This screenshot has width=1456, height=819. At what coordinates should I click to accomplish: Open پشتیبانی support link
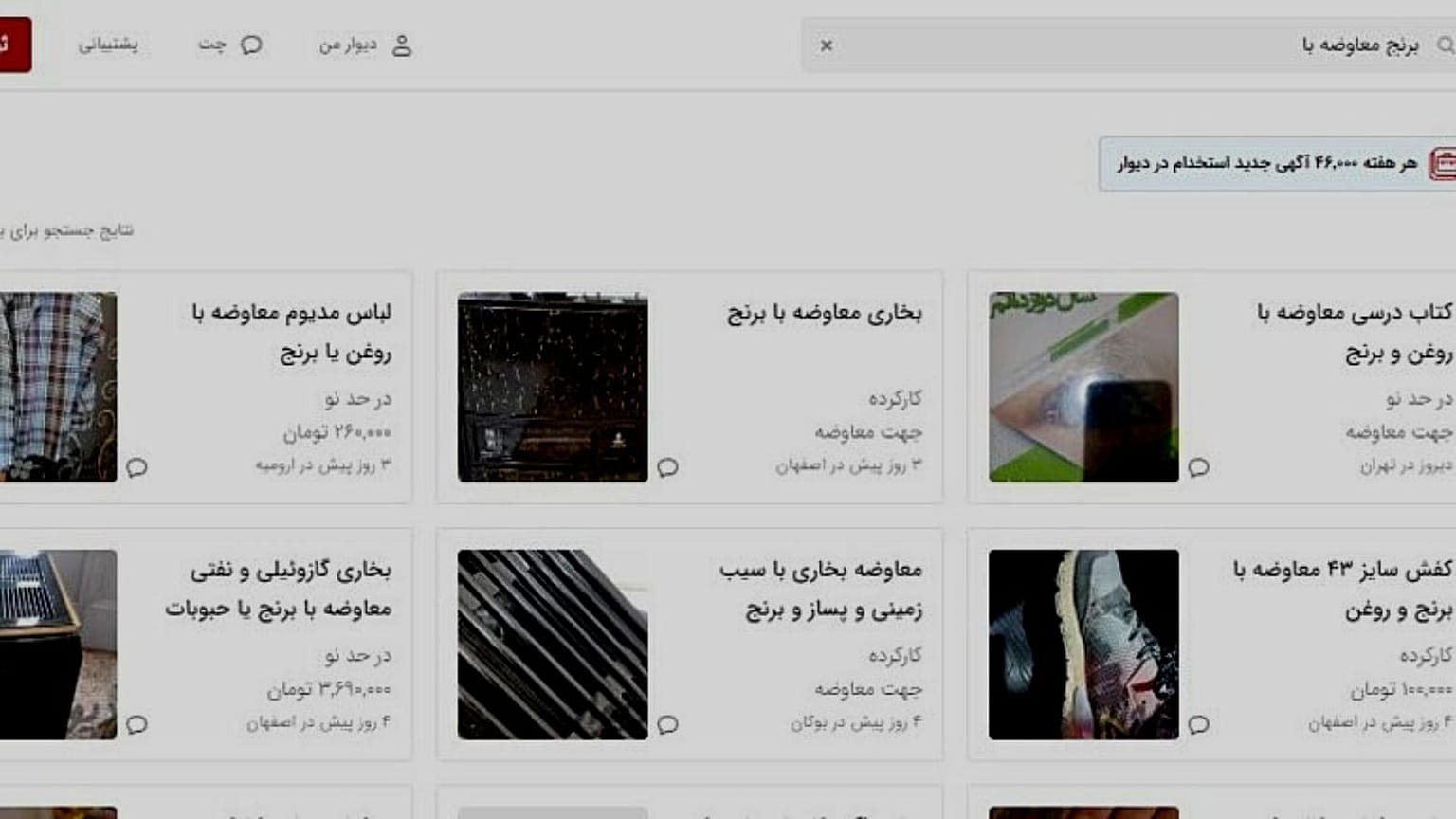[108, 45]
